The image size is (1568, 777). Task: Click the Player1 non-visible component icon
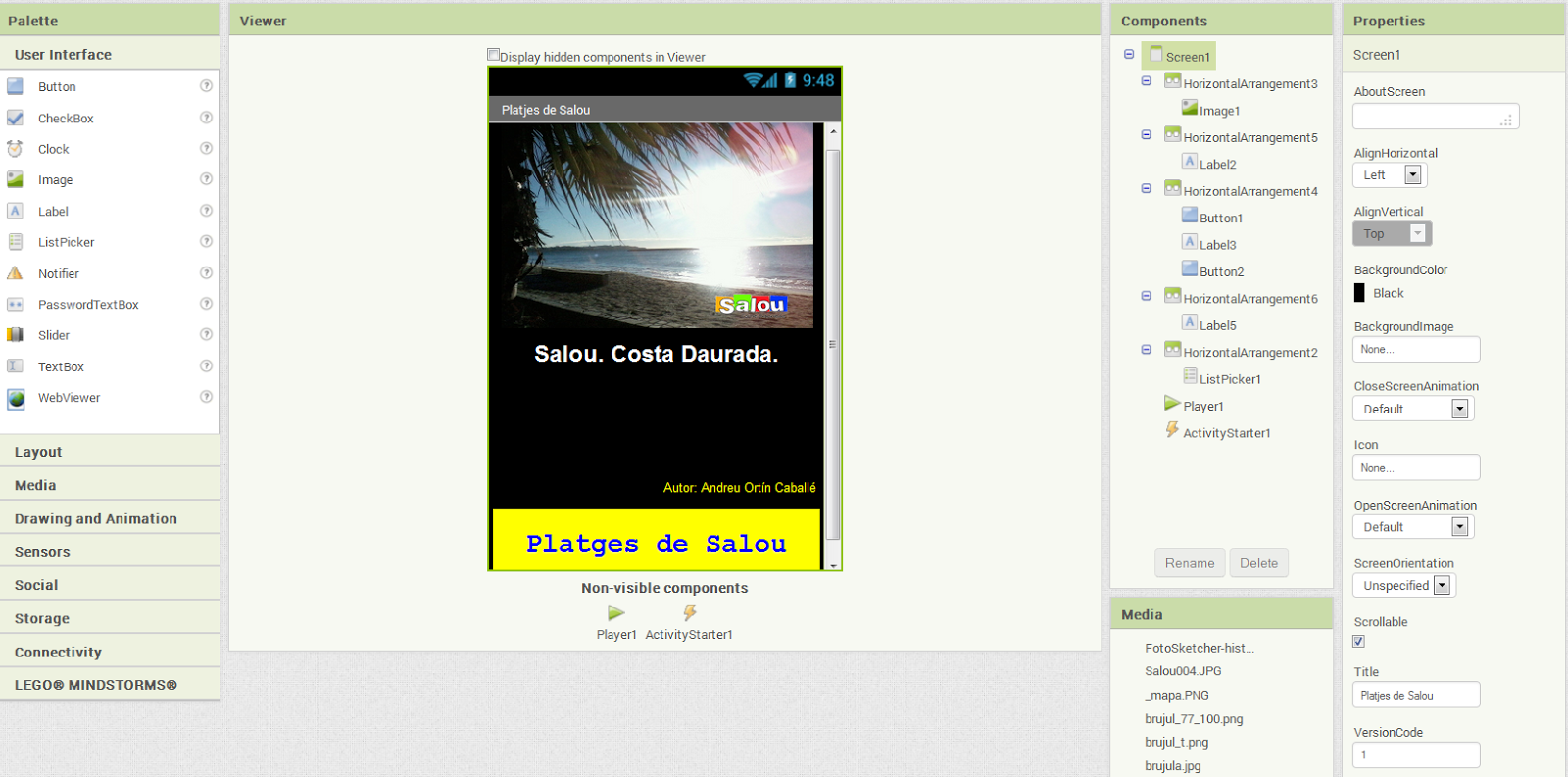click(x=615, y=612)
